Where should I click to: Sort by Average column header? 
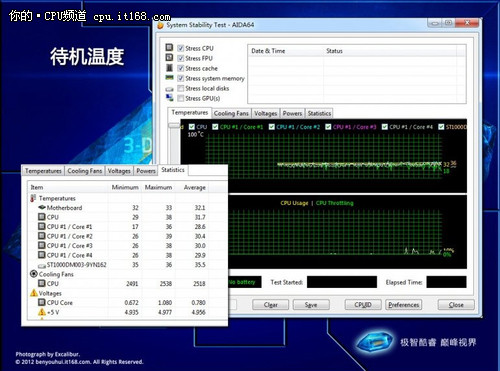(192, 187)
